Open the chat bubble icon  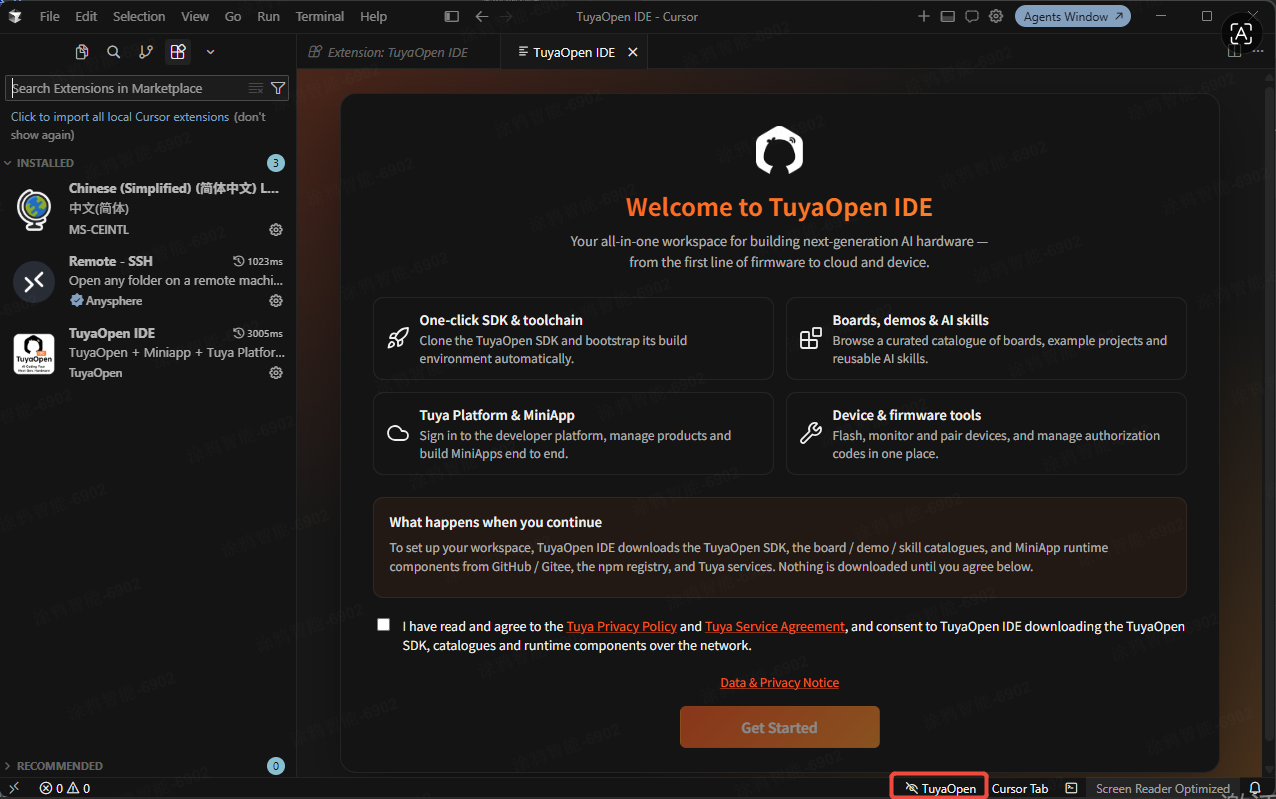pyautogui.click(x=971, y=16)
